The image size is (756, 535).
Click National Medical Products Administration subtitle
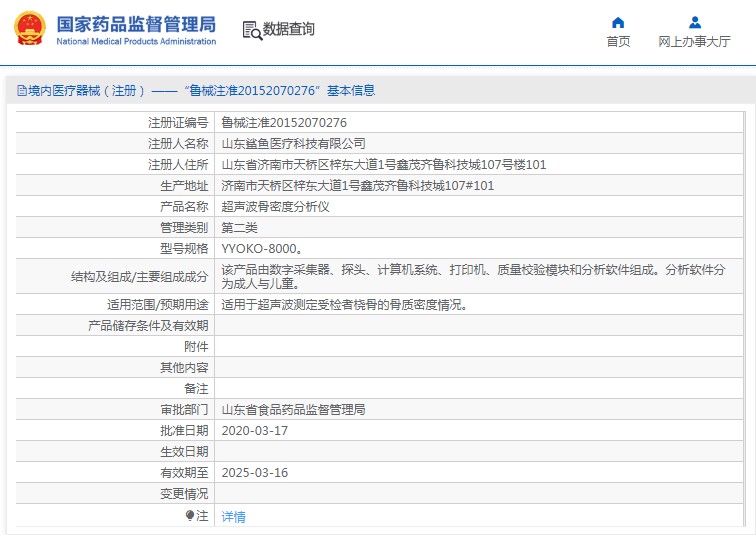pos(136,41)
